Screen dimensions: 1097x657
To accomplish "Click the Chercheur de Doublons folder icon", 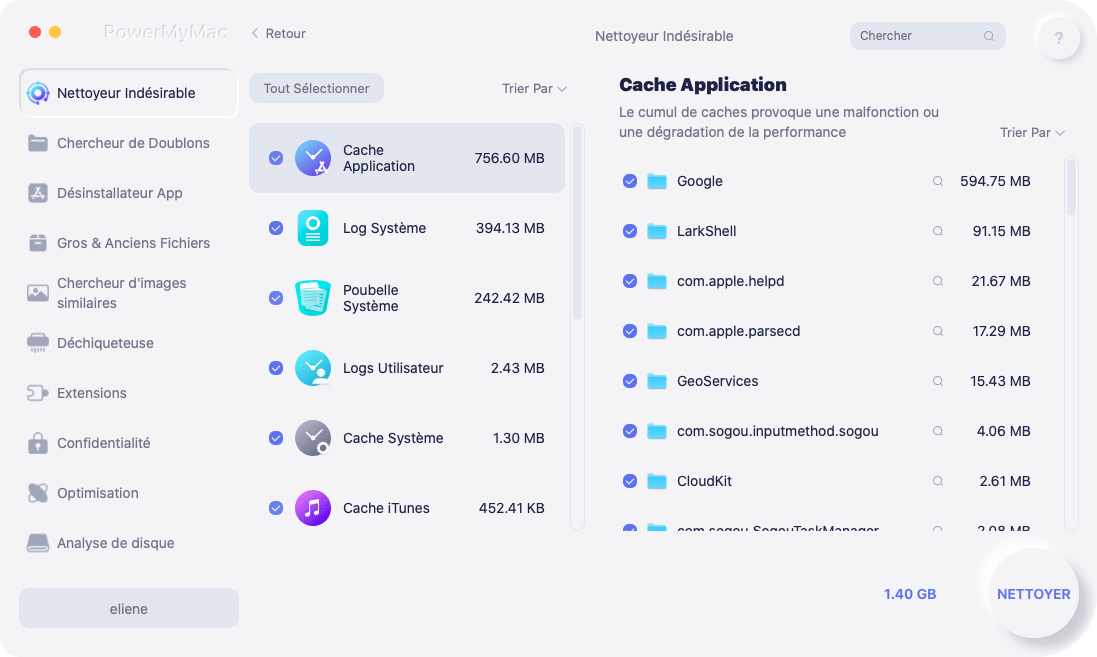I will (38, 143).
